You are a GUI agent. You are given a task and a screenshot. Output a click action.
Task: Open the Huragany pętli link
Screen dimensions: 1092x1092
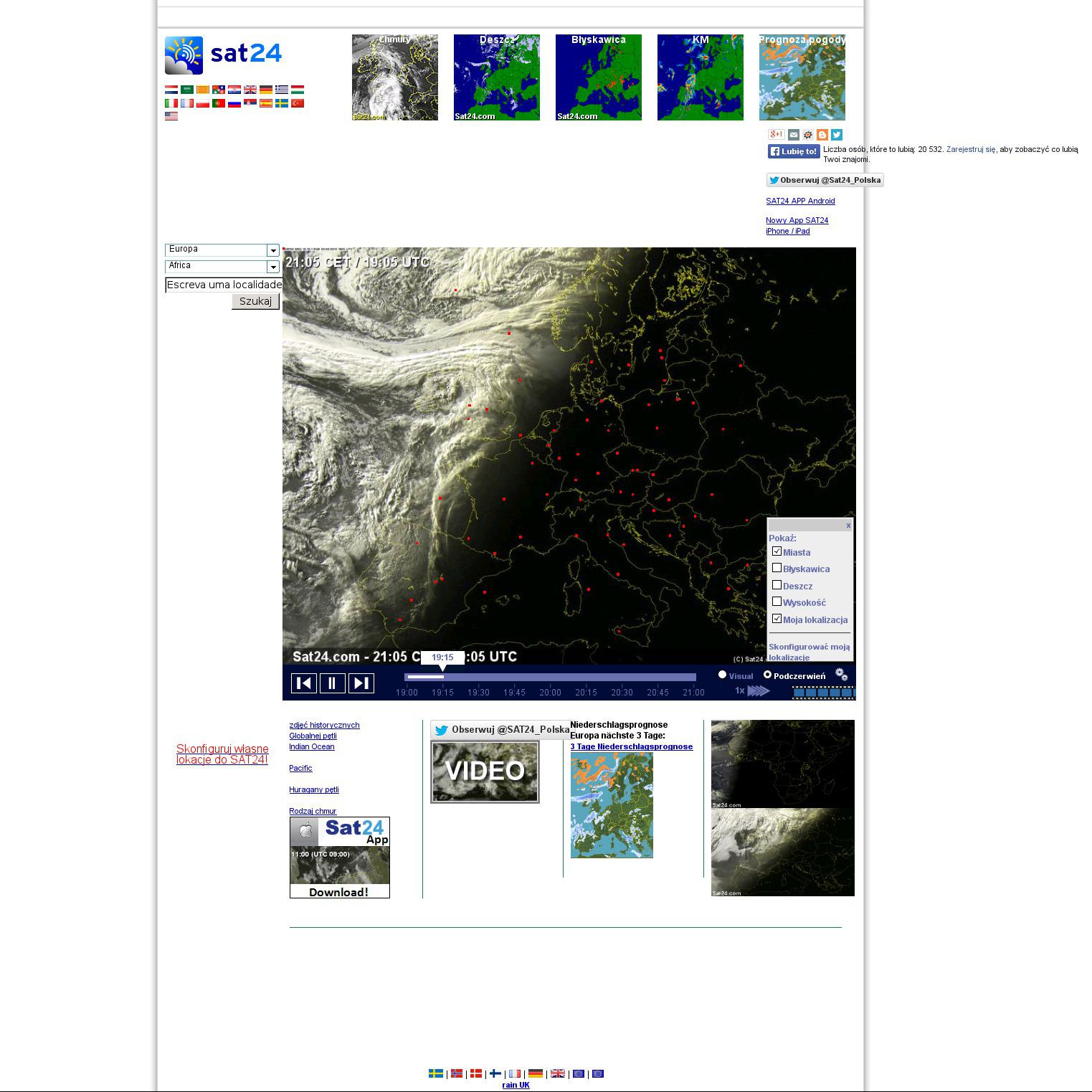(314, 789)
